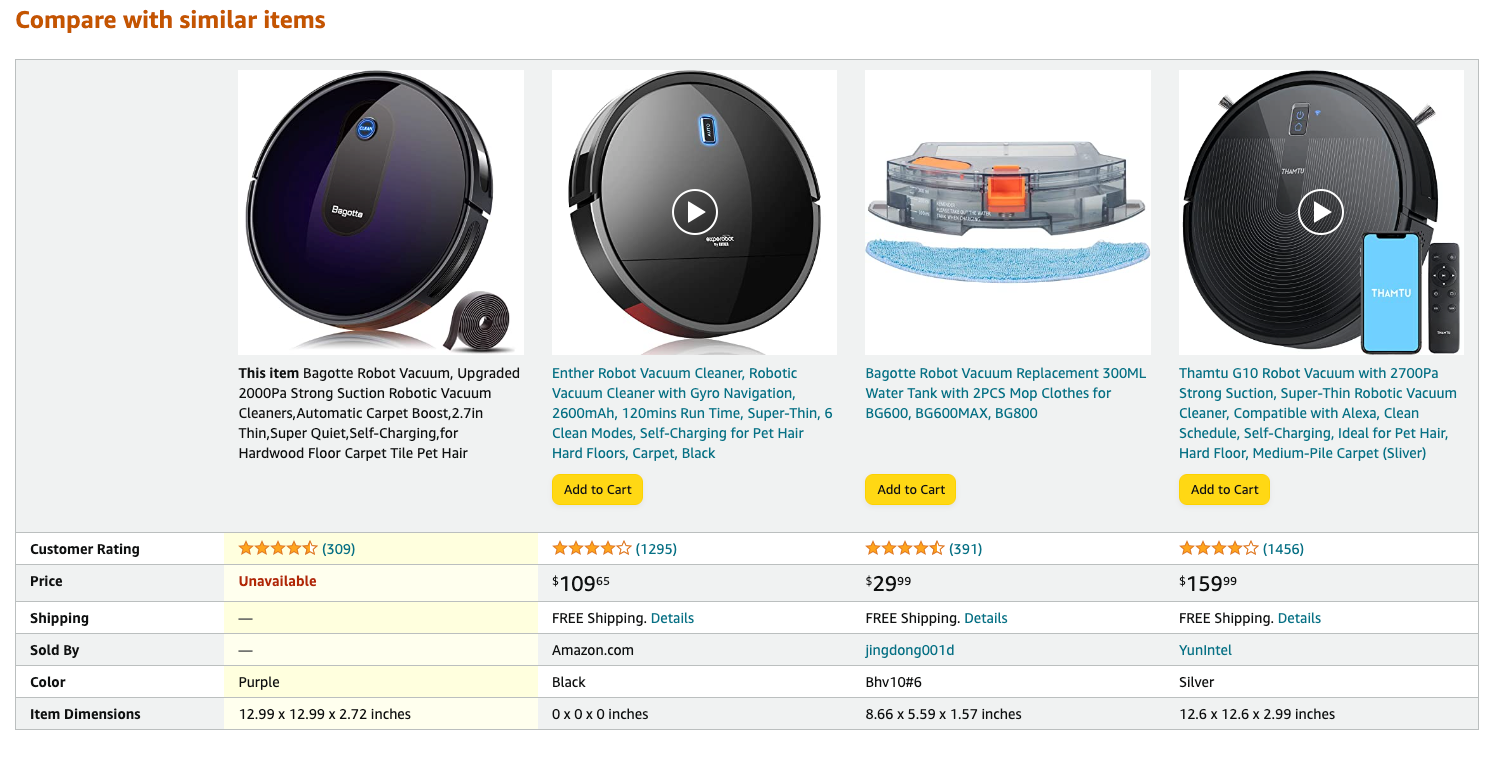Play the Enther robot vacuum video

pos(694,212)
